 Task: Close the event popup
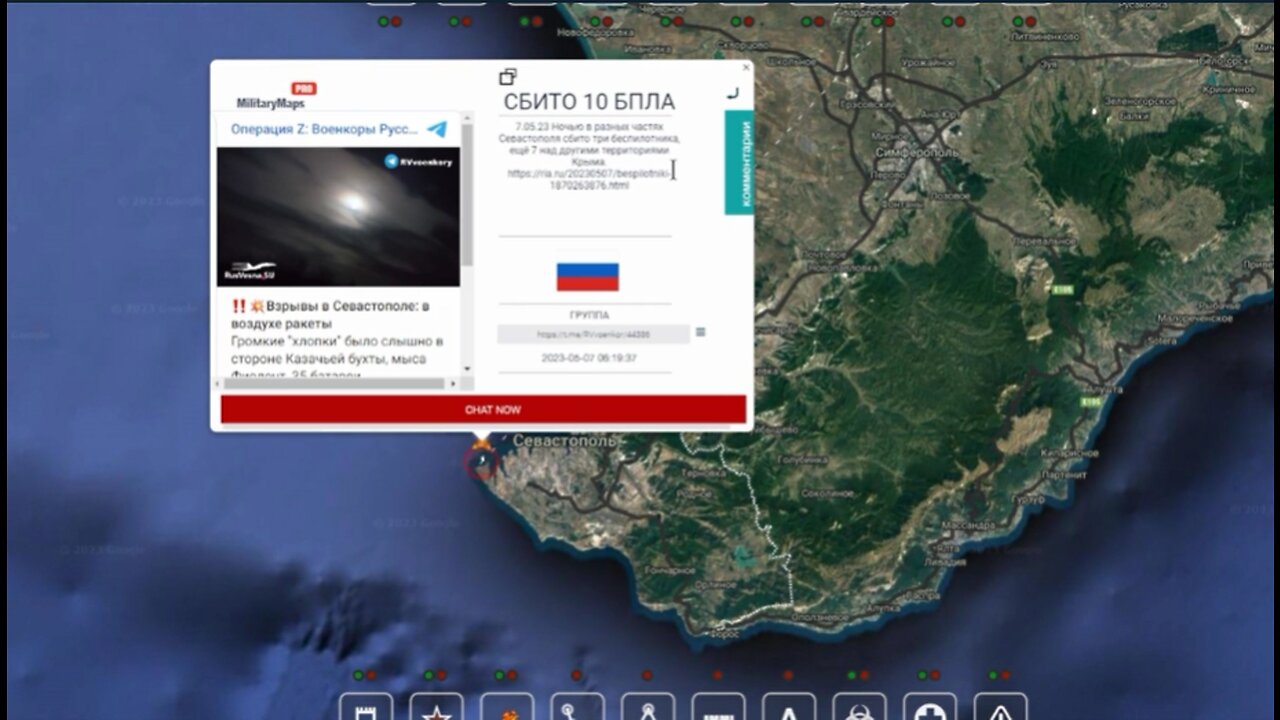(745, 68)
